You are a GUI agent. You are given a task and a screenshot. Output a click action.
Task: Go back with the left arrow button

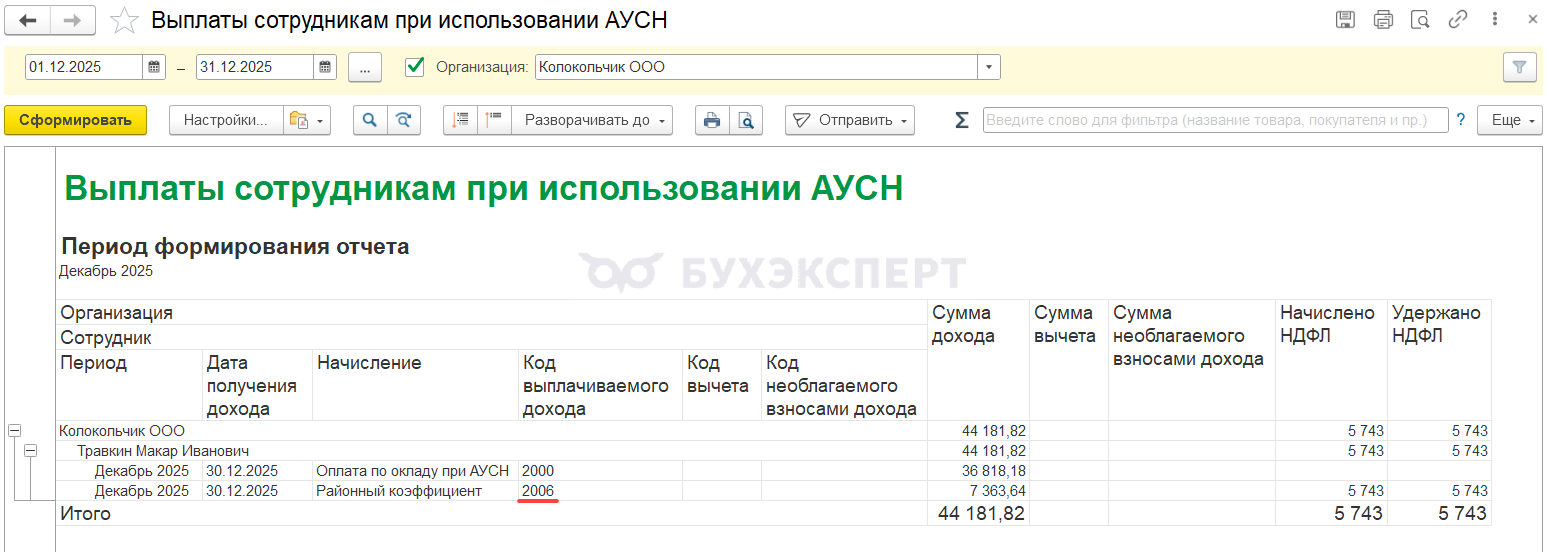pyautogui.click(x=28, y=20)
